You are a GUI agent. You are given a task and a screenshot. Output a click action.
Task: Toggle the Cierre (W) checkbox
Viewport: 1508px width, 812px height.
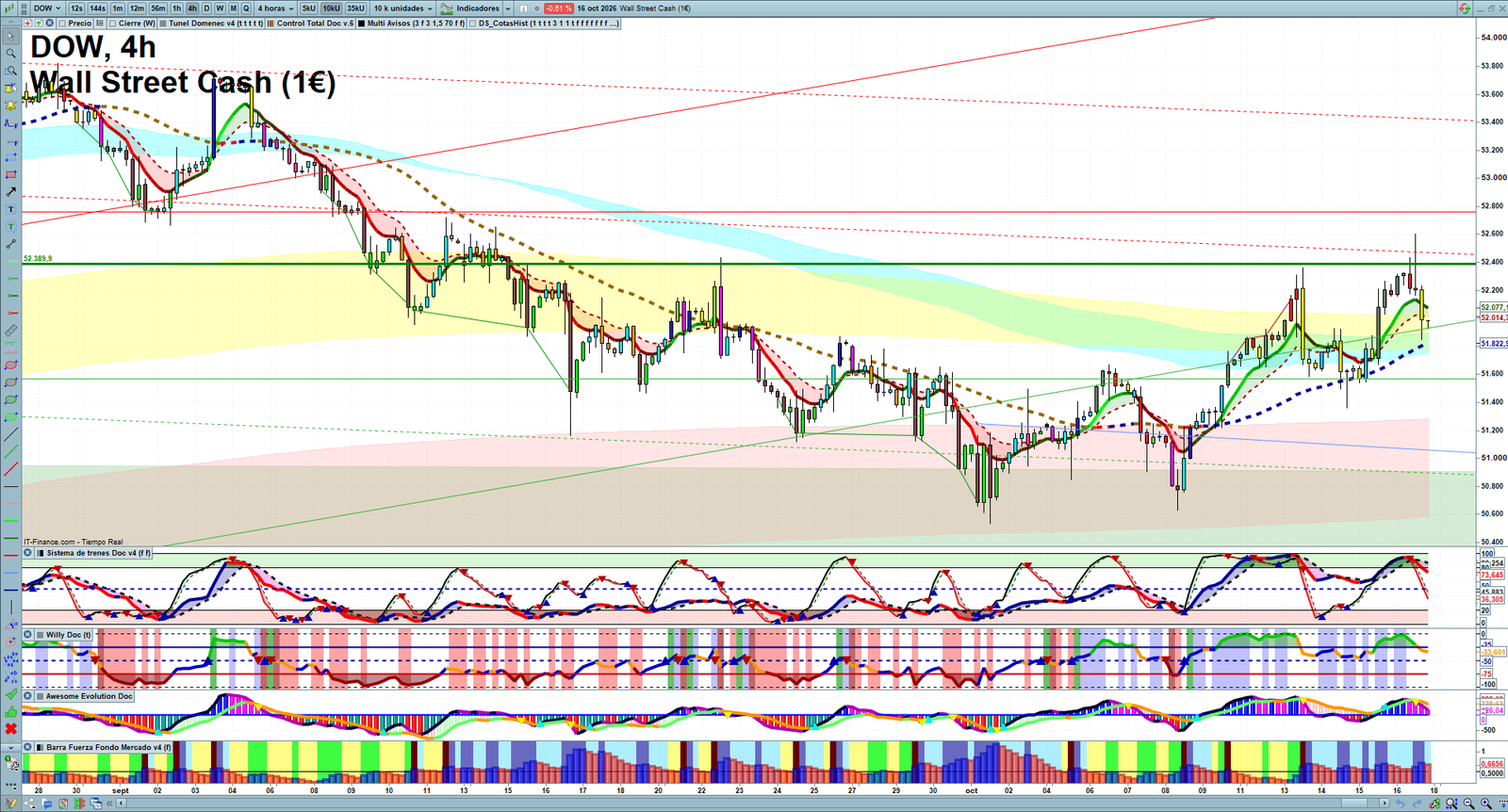112,23
